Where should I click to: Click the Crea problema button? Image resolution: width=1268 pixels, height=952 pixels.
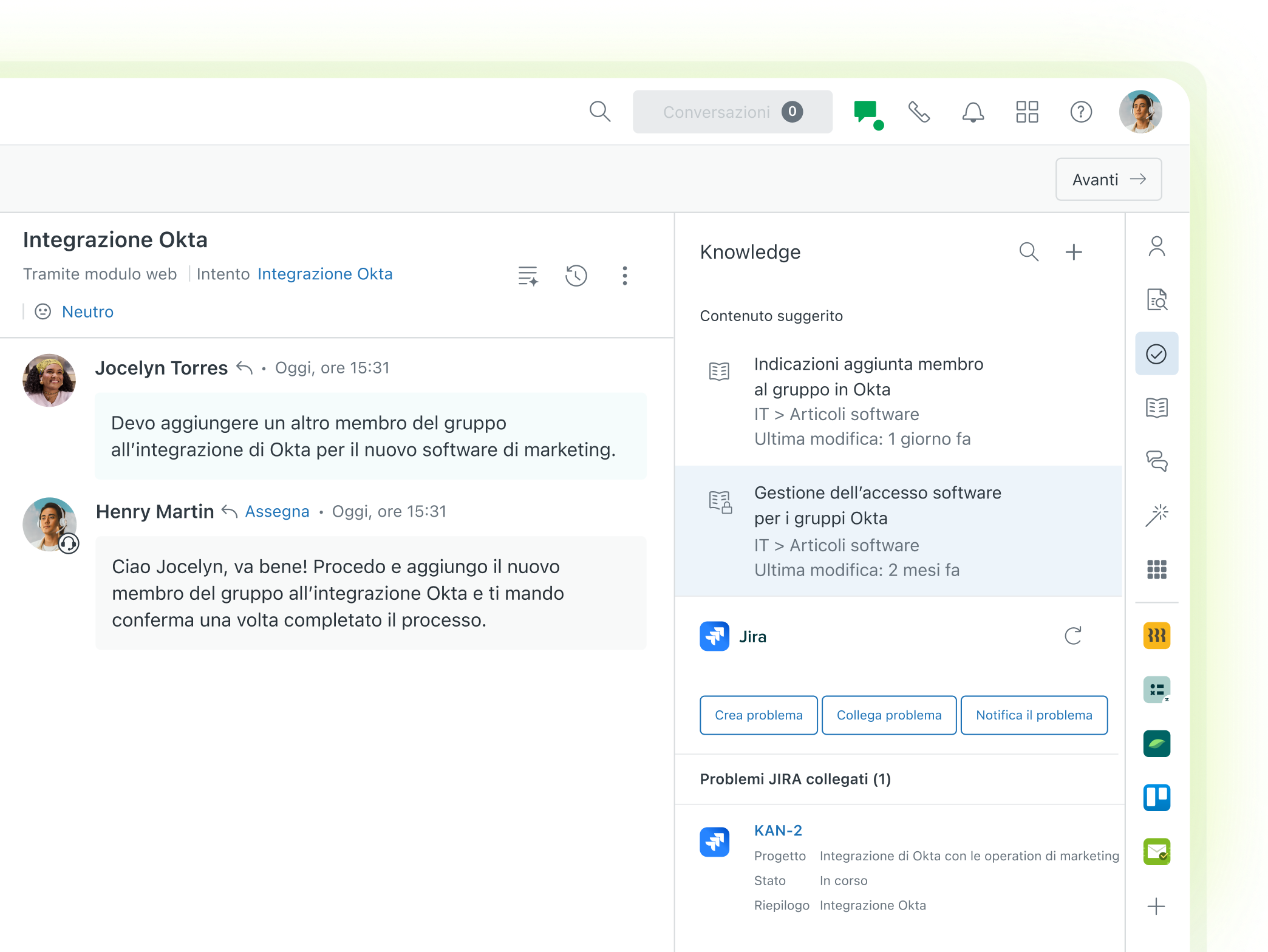point(758,715)
